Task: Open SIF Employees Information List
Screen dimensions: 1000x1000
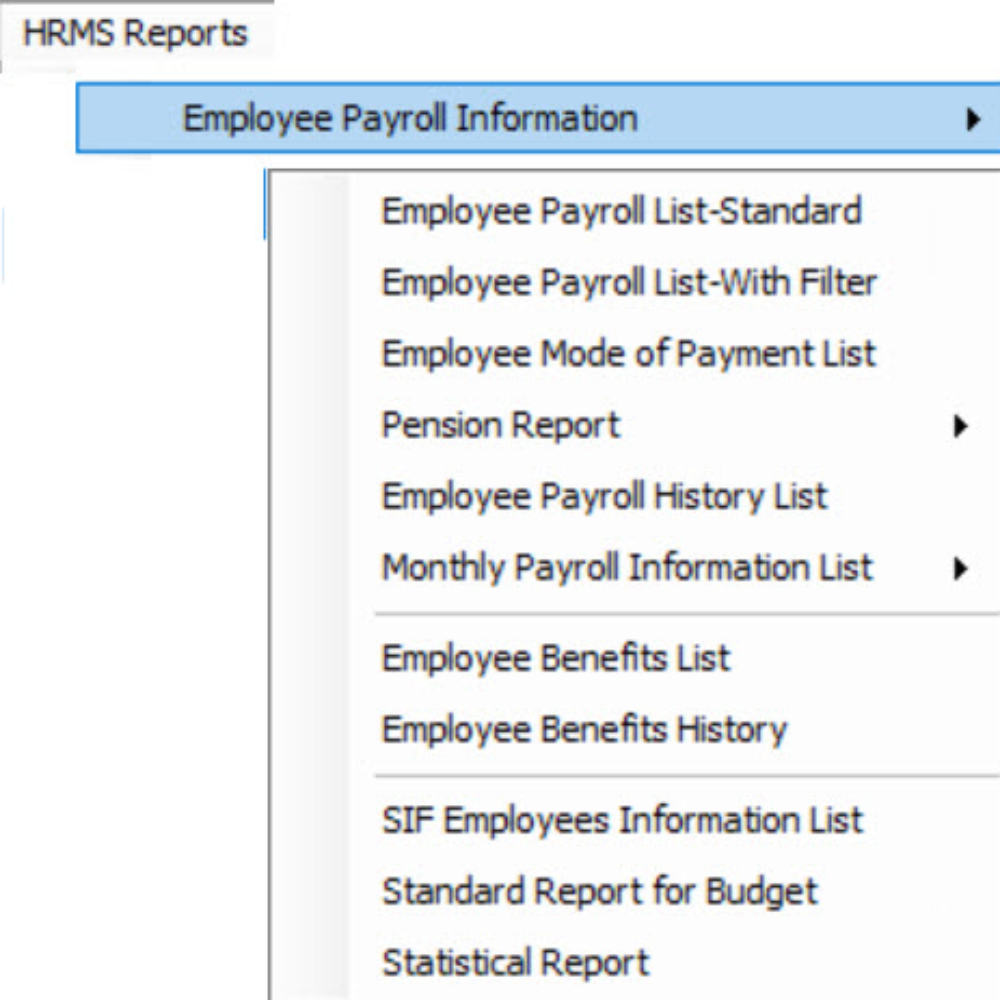Action: (x=622, y=820)
